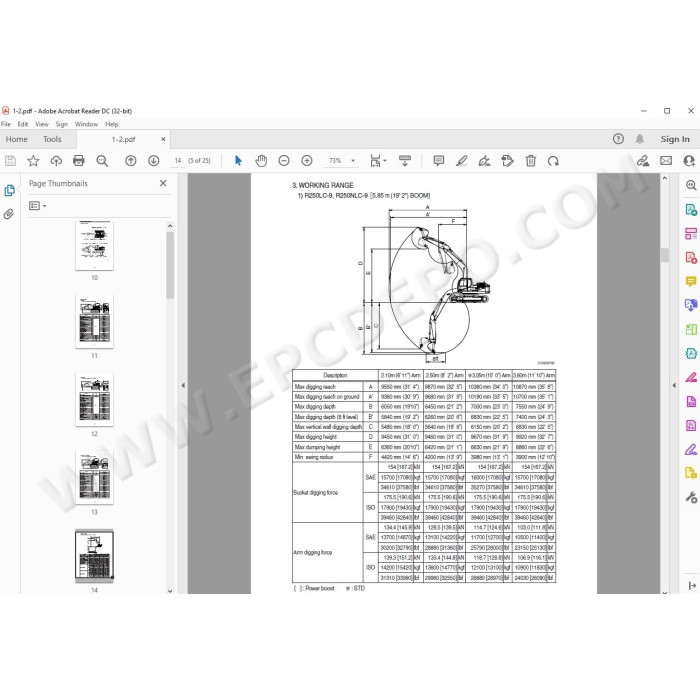Click the delete trash icon
700x700 pixels.
pos(530,161)
